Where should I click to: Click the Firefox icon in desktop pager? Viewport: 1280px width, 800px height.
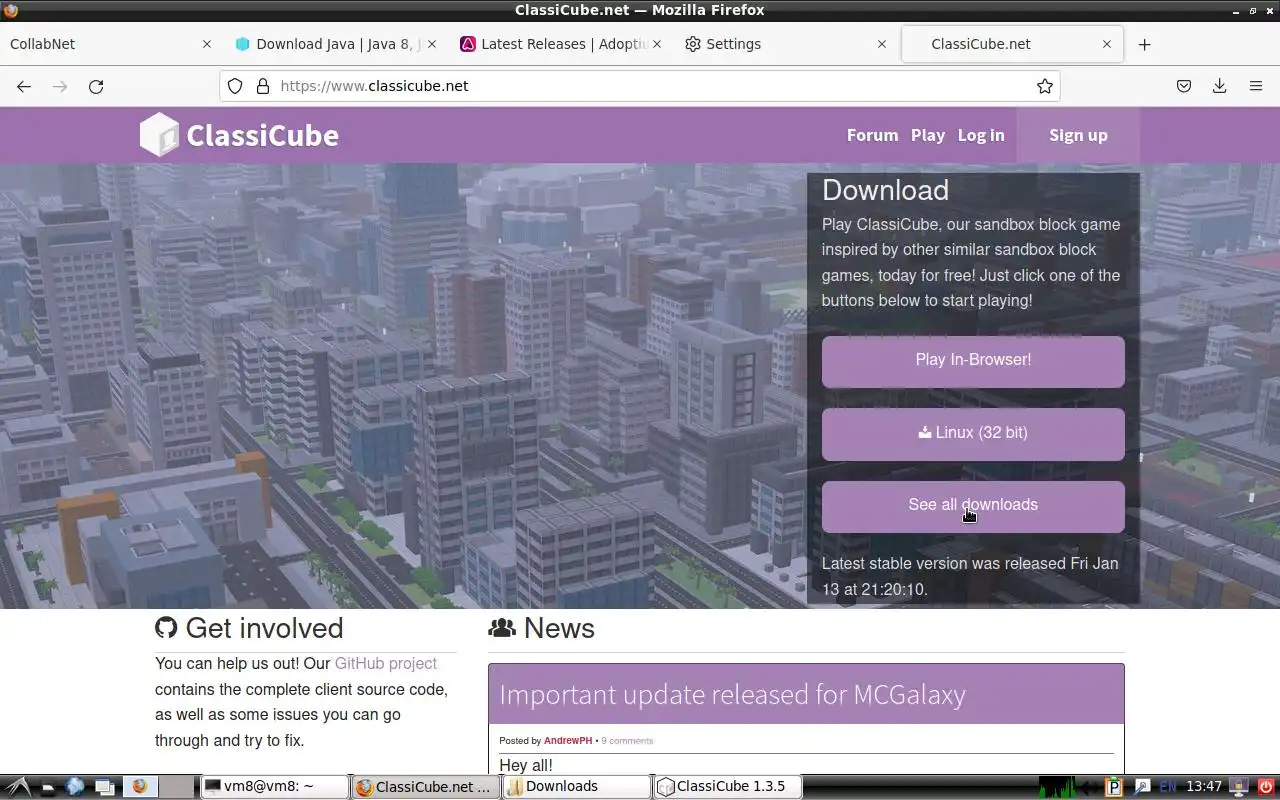[x=140, y=787]
